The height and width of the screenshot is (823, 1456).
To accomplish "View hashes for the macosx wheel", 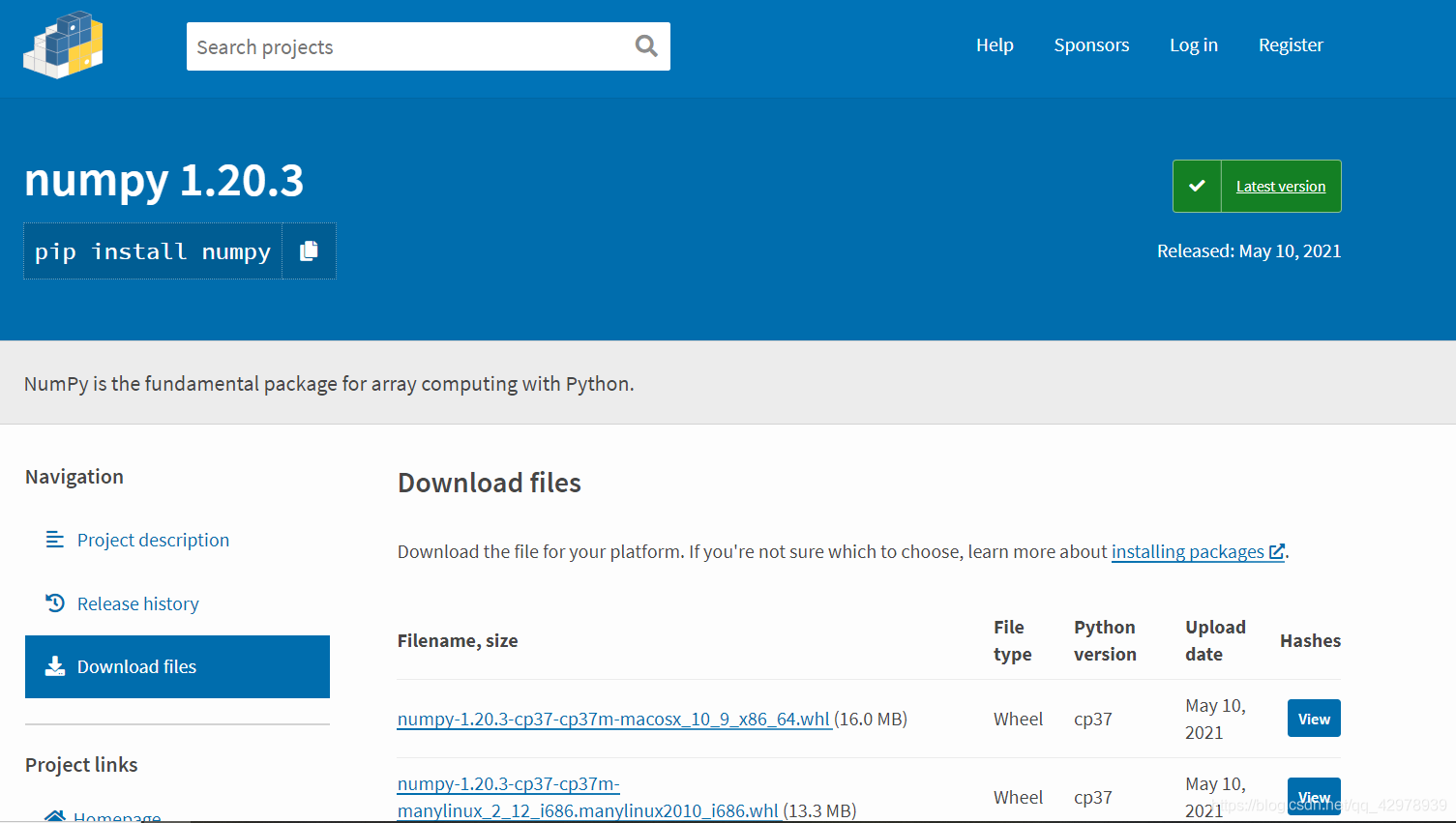I will [1314, 719].
